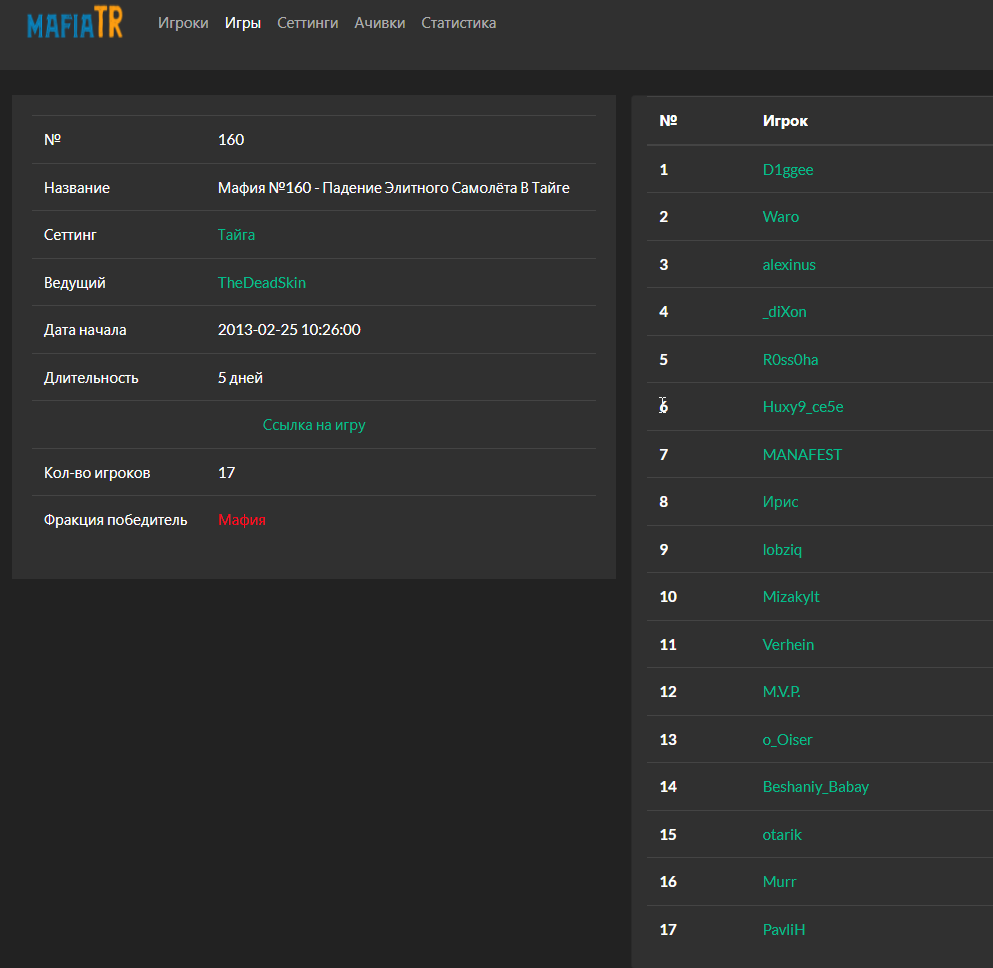This screenshot has height=968, width=993.
Task: Open the Статистика page
Action: (x=458, y=23)
